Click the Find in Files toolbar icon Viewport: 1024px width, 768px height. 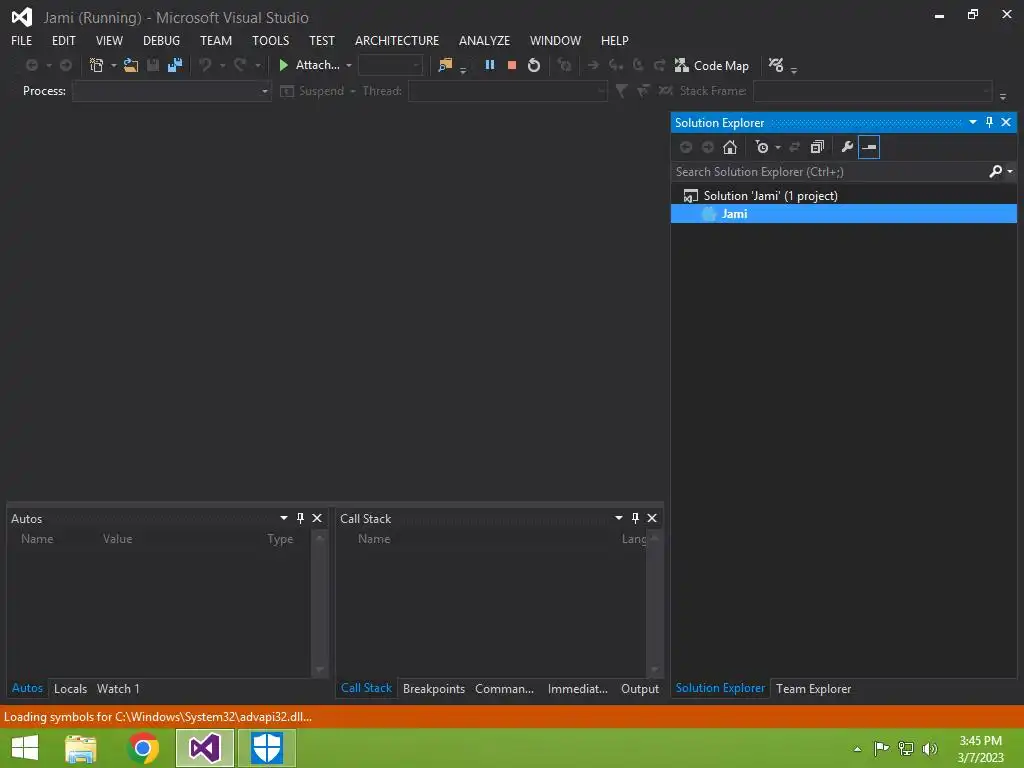coord(445,65)
